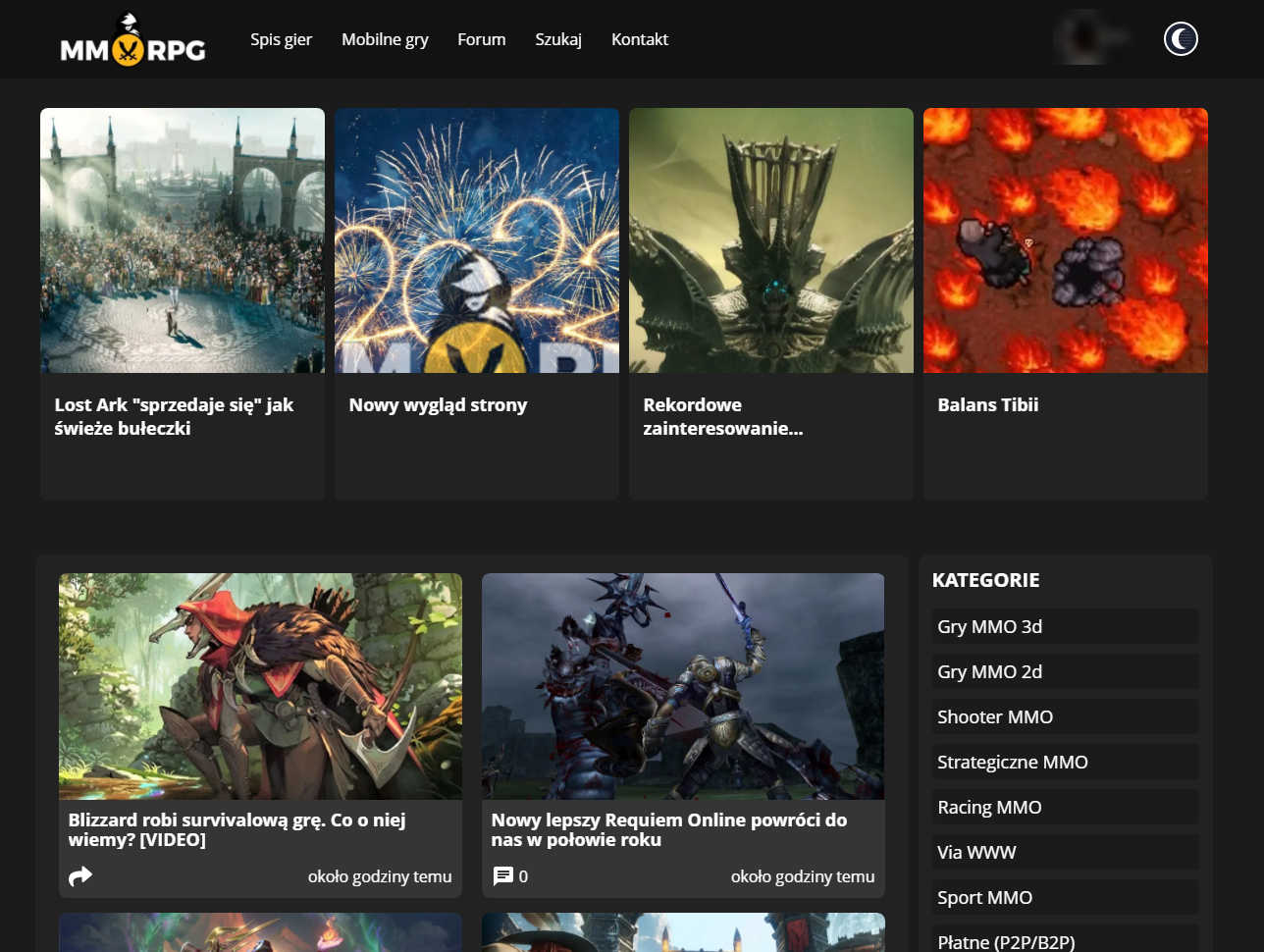Screen dimensions: 1264x952
Task: Open comments icon under Requiem Online article
Action: [x=502, y=875]
